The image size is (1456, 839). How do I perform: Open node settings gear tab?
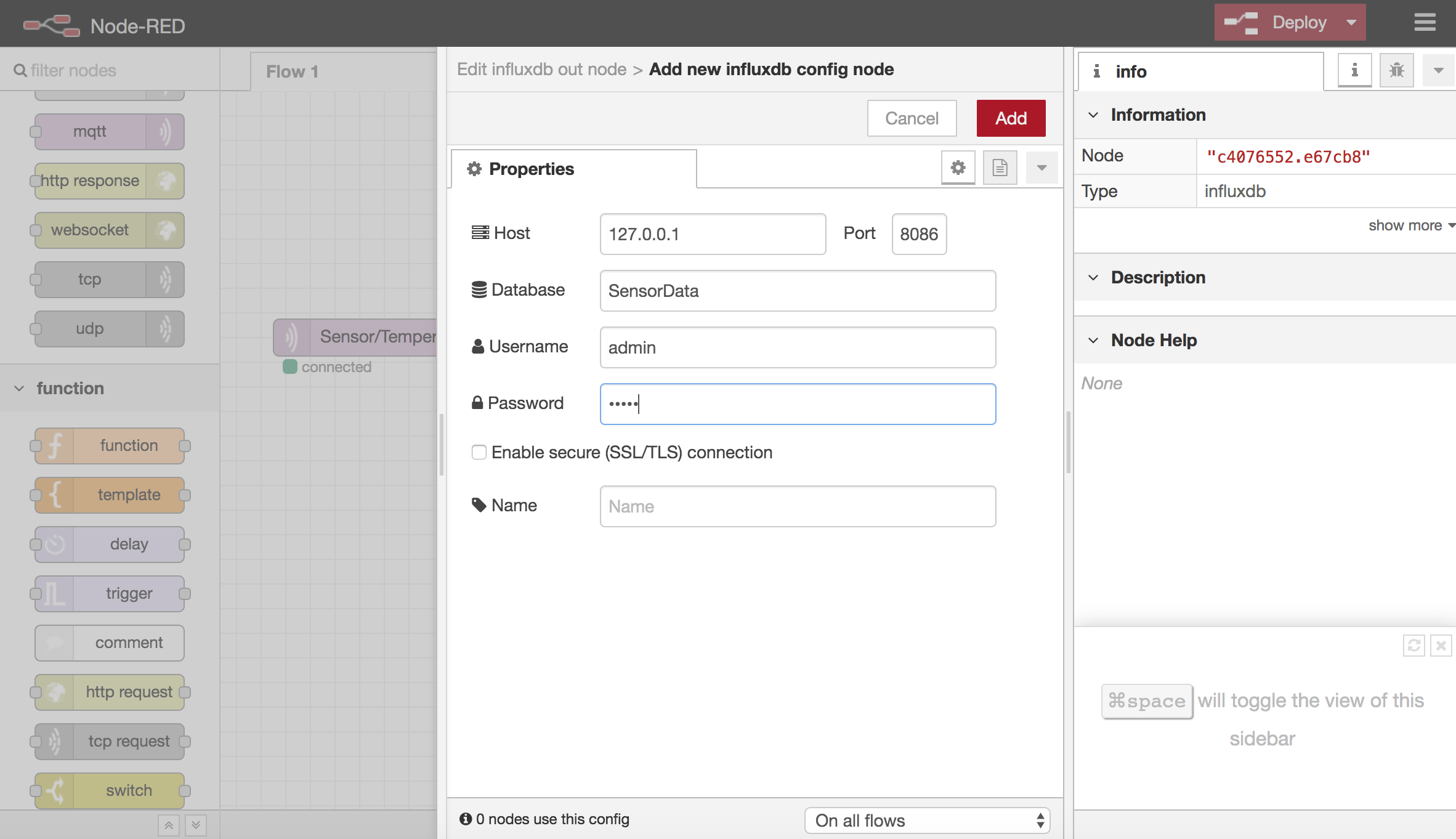click(958, 168)
